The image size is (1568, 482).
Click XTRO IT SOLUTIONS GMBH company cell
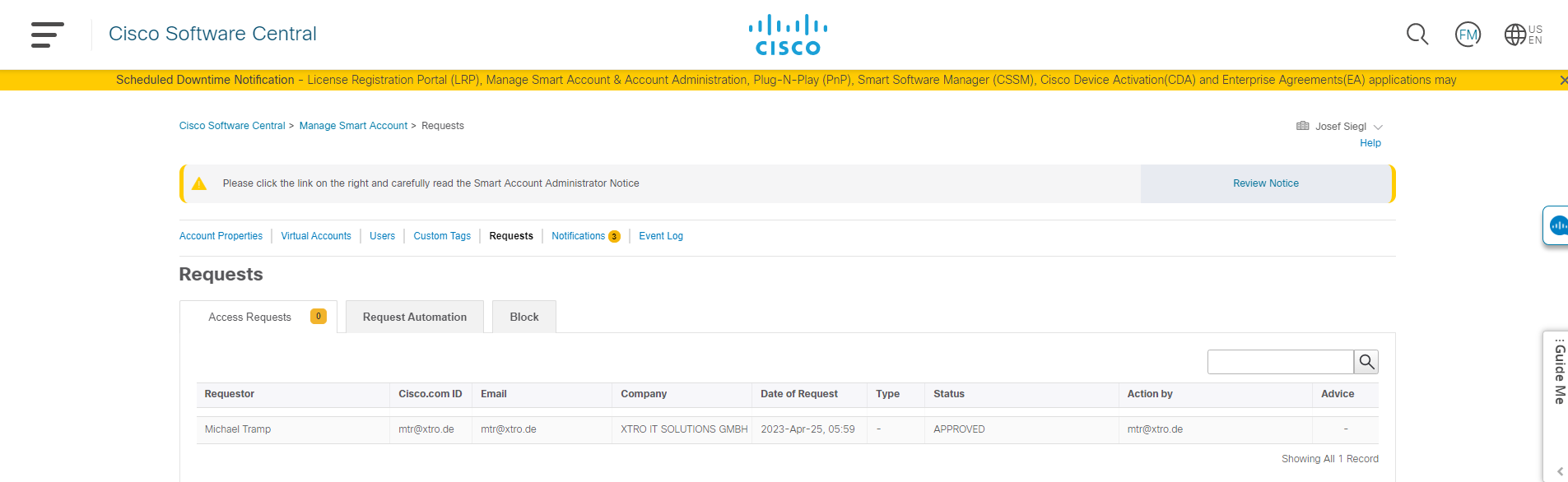pos(684,429)
